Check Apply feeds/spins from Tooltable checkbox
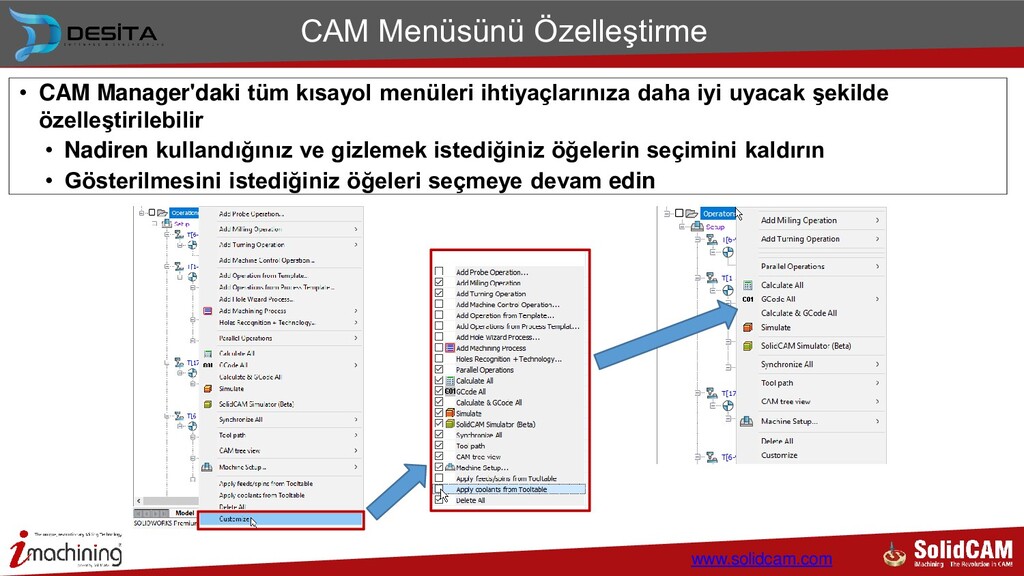This screenshot has height=576, width=1024. coord(439,479)
